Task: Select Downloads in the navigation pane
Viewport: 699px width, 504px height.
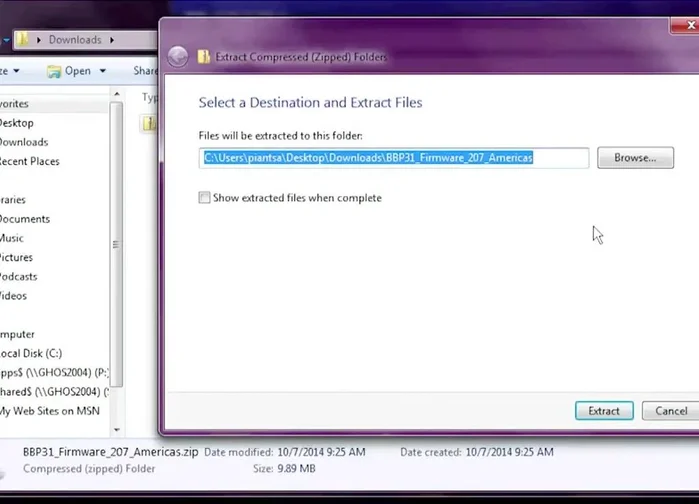Action: click(x=24, y=142)
